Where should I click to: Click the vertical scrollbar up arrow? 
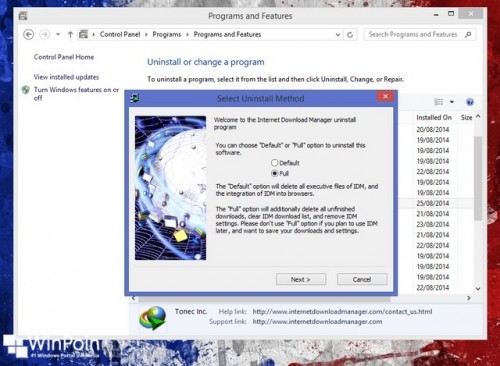click(x=478, y=116)
